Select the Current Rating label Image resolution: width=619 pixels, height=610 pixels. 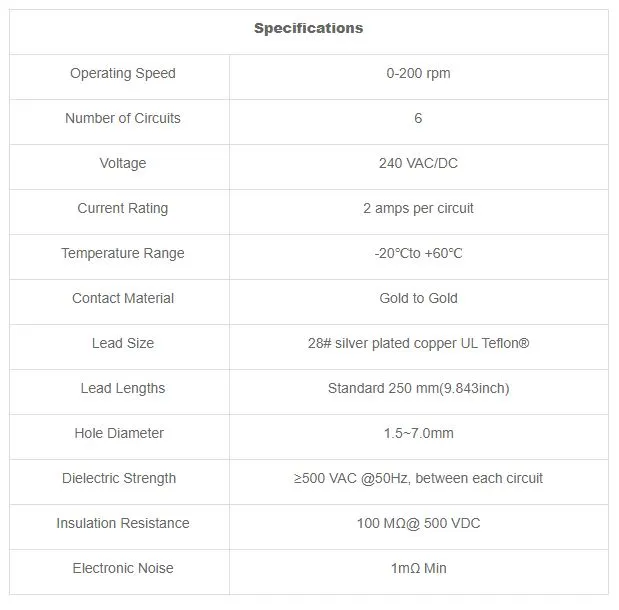coord(123,208)
